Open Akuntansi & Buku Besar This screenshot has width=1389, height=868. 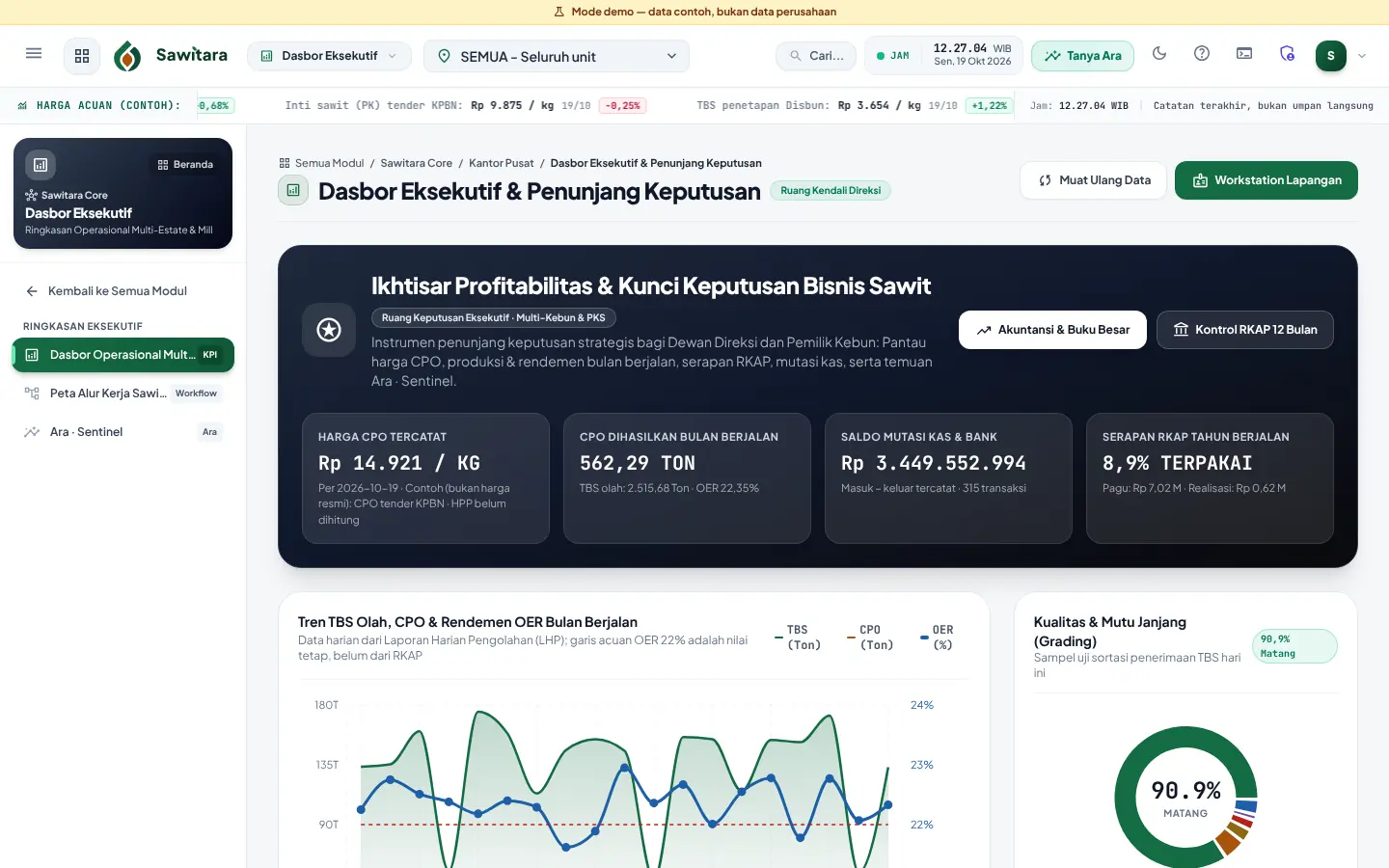click(x=1052, y=330)
